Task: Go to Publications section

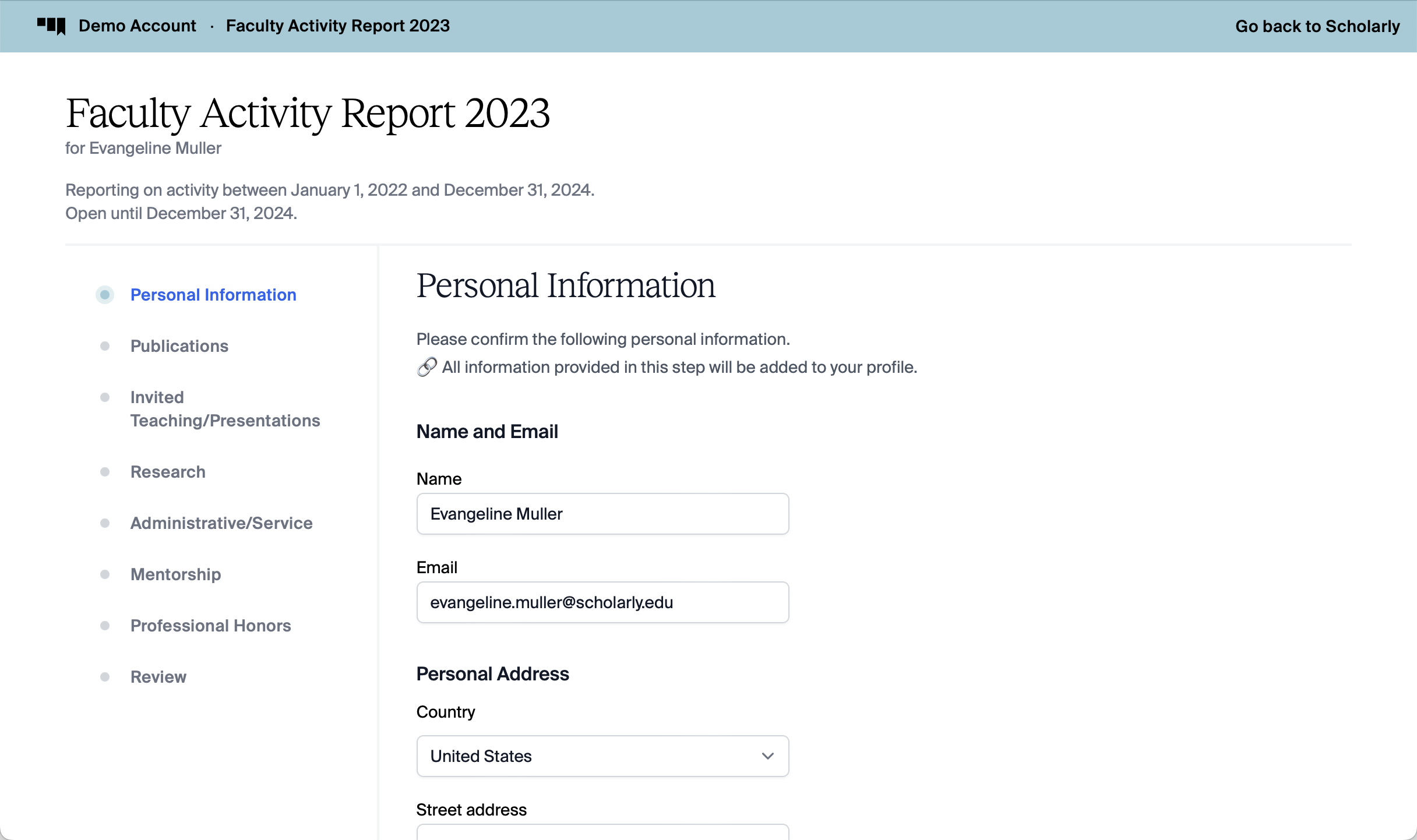Action: 179,346
